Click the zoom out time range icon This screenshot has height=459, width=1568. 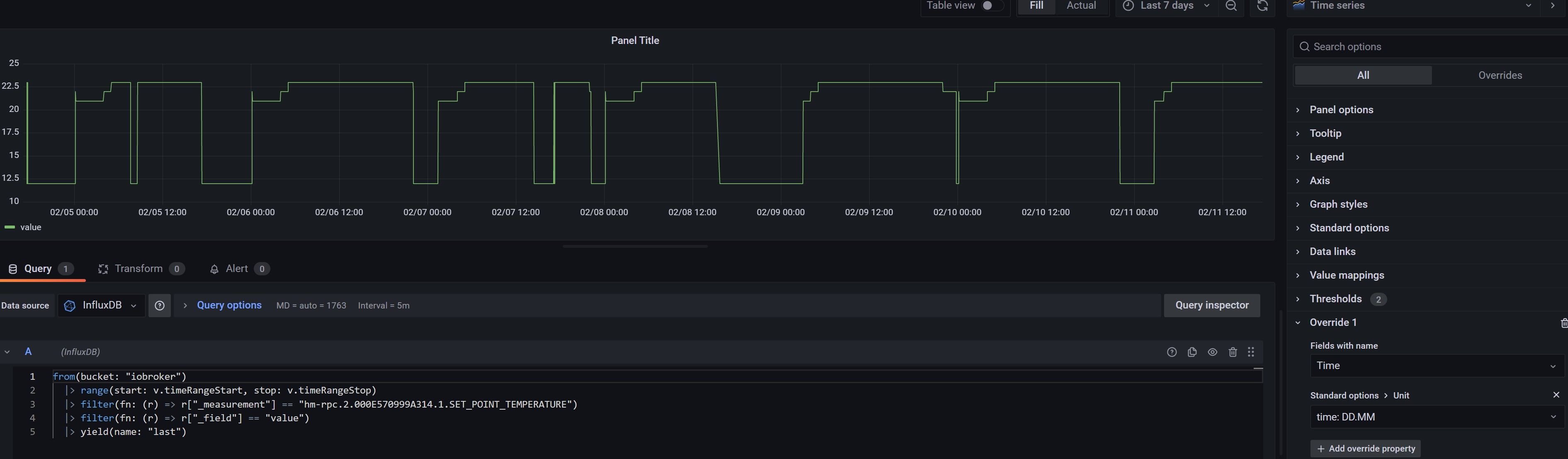1231,6
